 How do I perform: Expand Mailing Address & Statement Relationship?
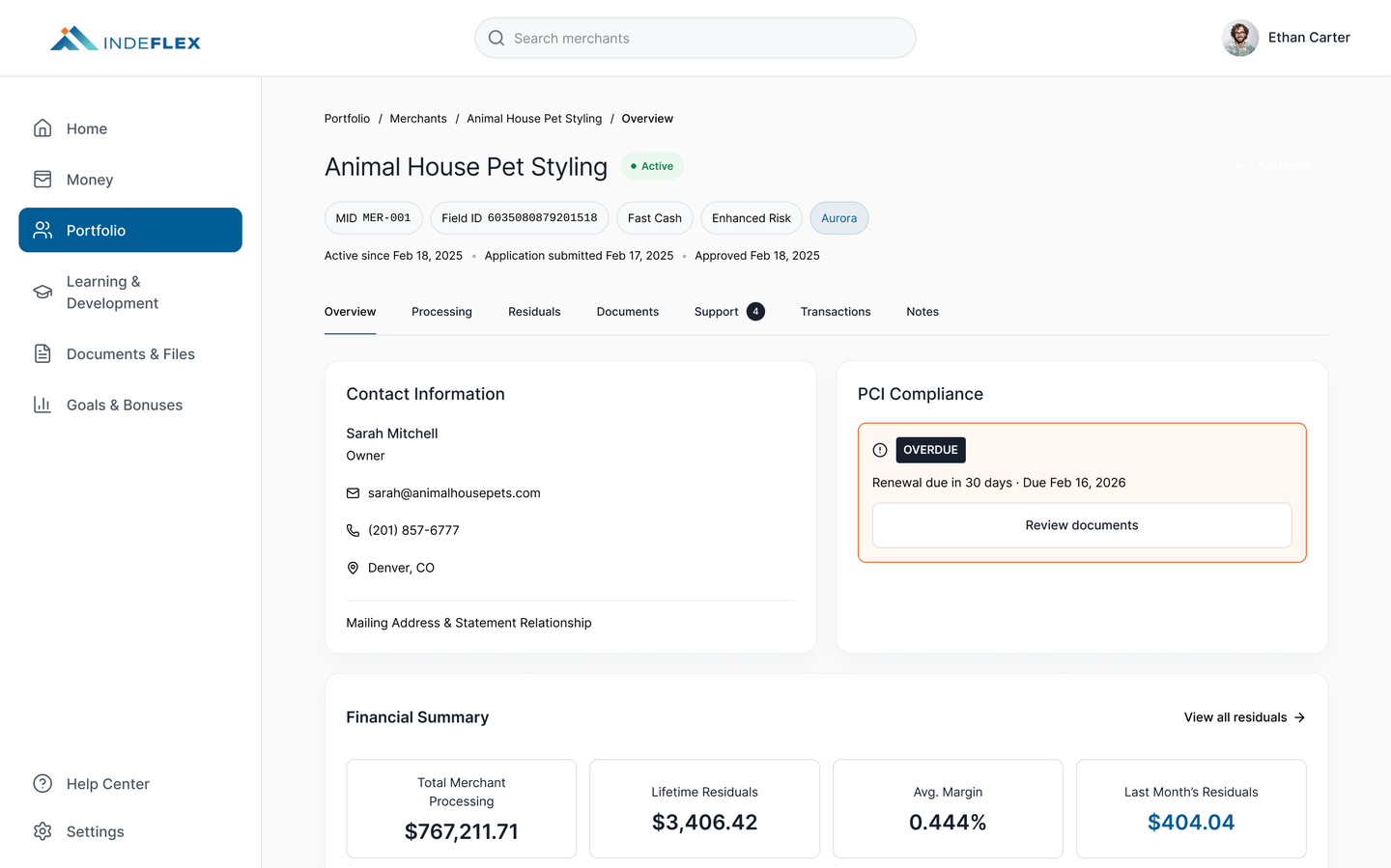click(468, 623)
